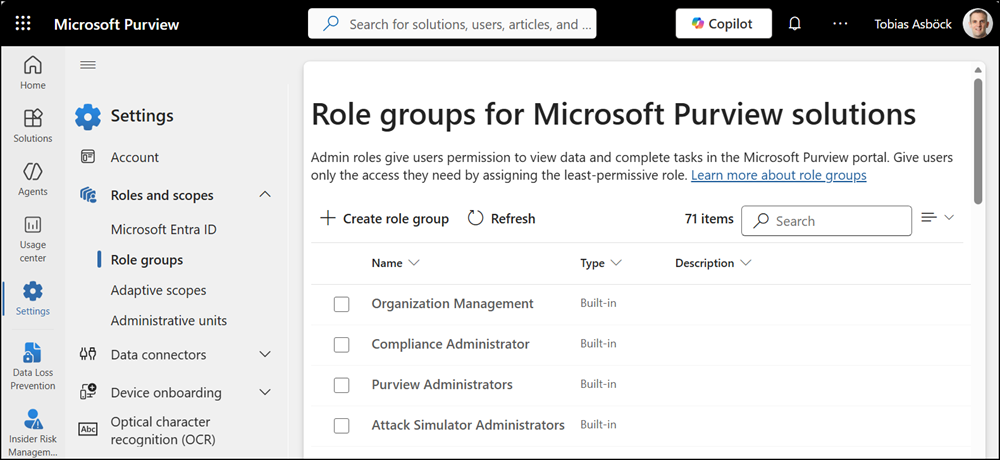This screenshot has width=1000, height=460.
Task: Click the Account icon in settings menu
Action: point(88,157)
